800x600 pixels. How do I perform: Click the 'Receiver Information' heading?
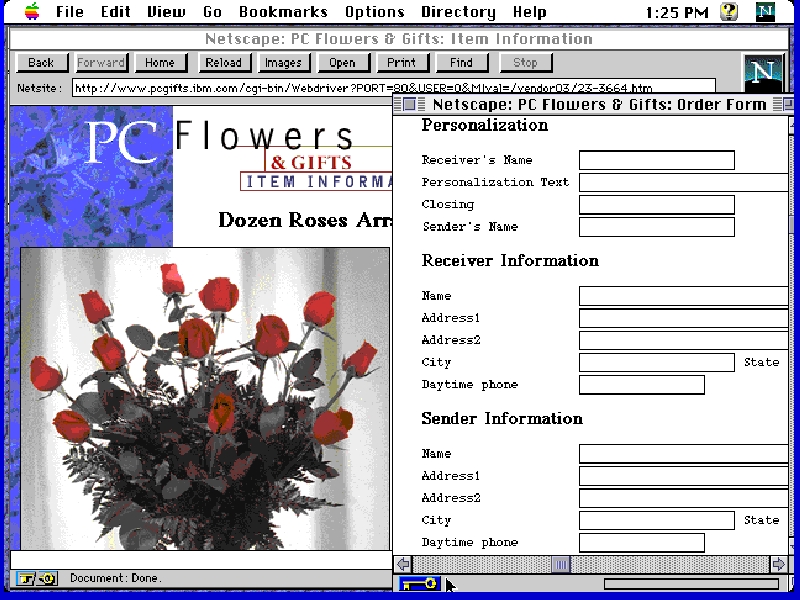tap(510, 260)
